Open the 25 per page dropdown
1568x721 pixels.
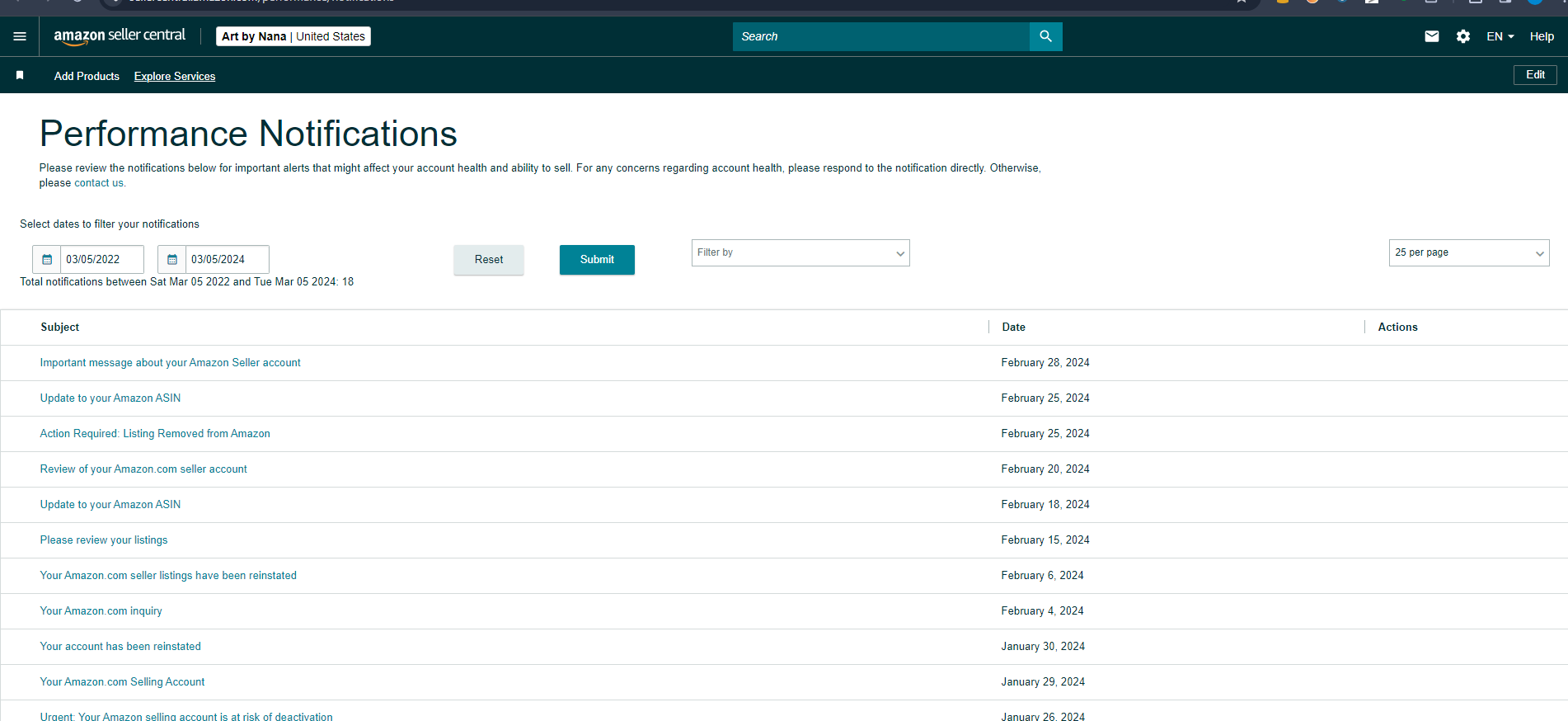[x=1469, y=252]
